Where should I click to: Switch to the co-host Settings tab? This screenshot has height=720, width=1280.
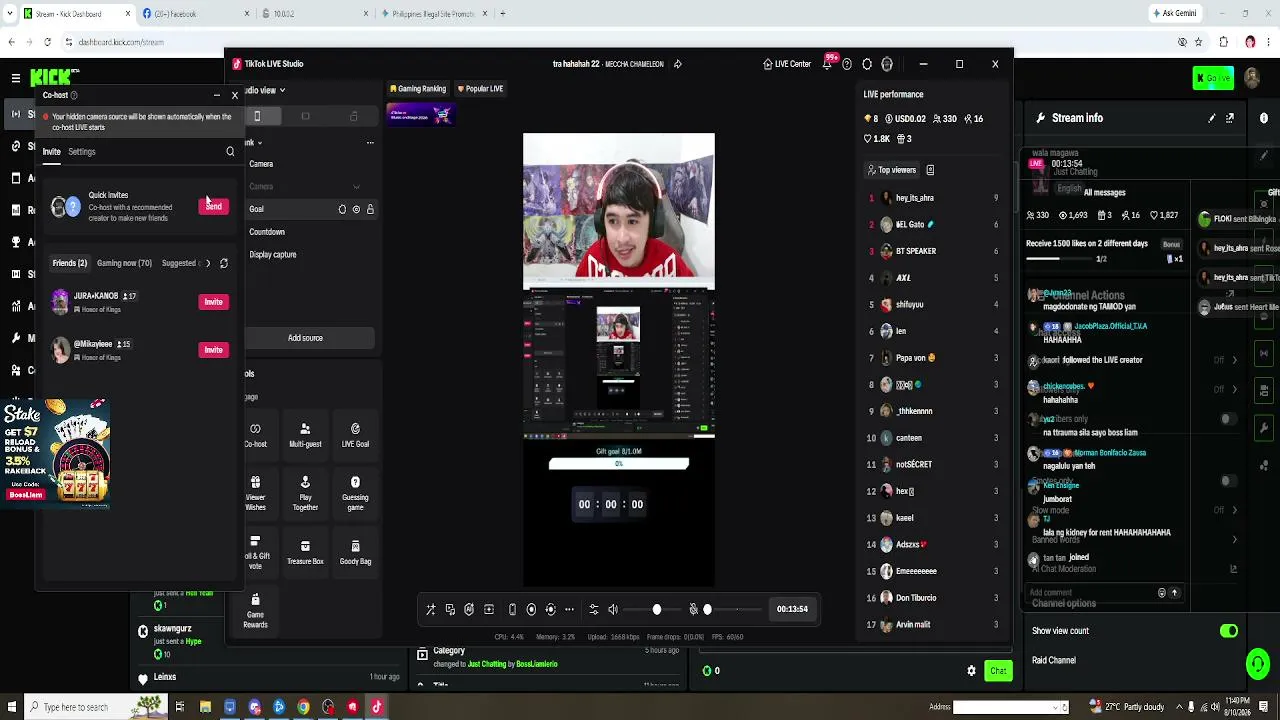coord(82,152)
